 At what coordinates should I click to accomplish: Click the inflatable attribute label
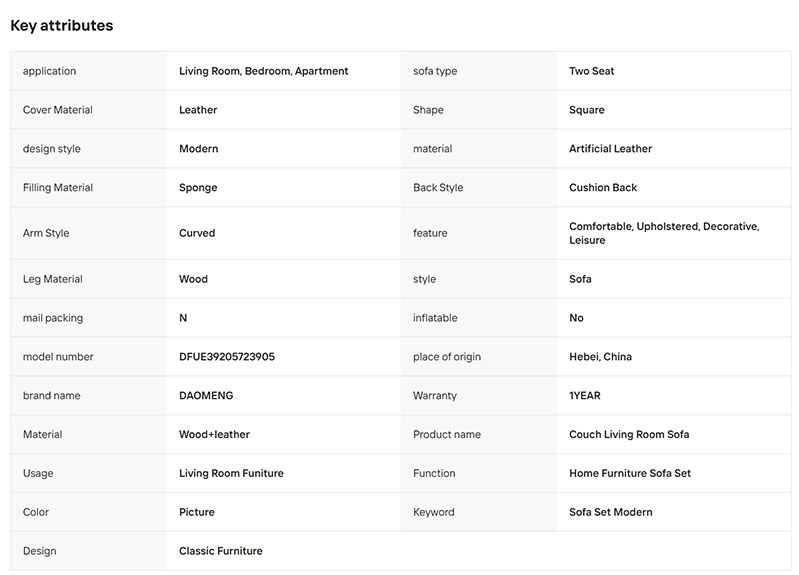point(435,318)
